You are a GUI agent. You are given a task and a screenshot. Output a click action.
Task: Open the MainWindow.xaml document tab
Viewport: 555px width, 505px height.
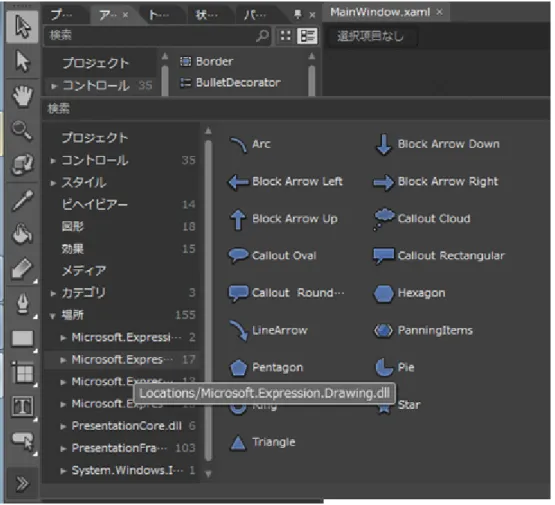tap(380, 12)
